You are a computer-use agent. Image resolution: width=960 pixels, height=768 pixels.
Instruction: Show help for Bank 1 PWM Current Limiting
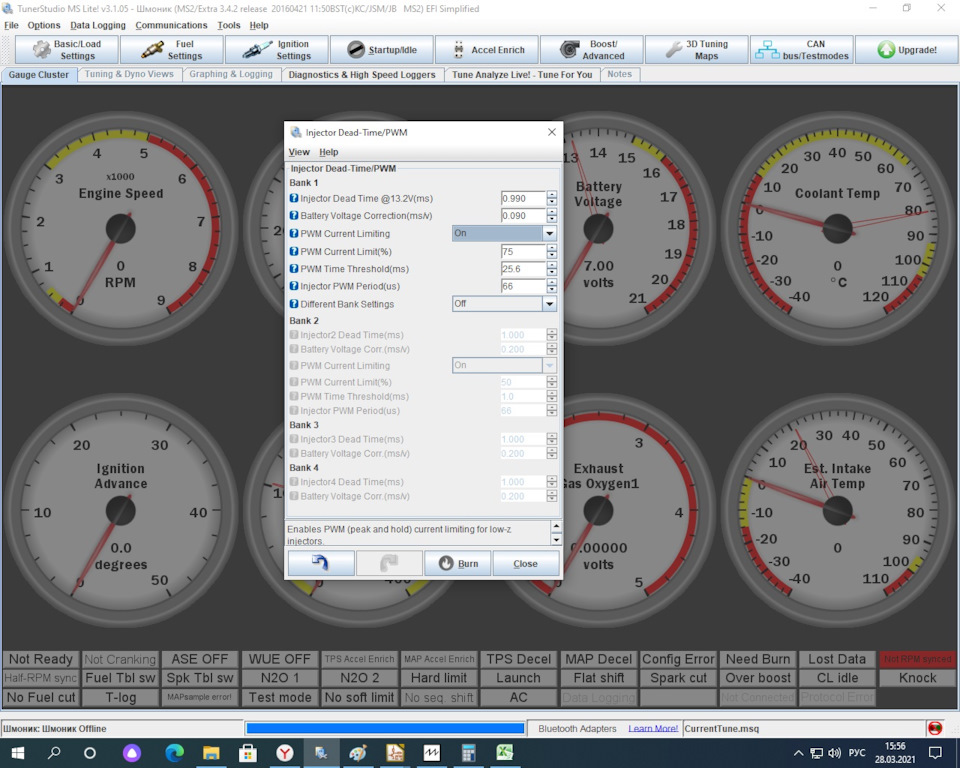point(294,233)
